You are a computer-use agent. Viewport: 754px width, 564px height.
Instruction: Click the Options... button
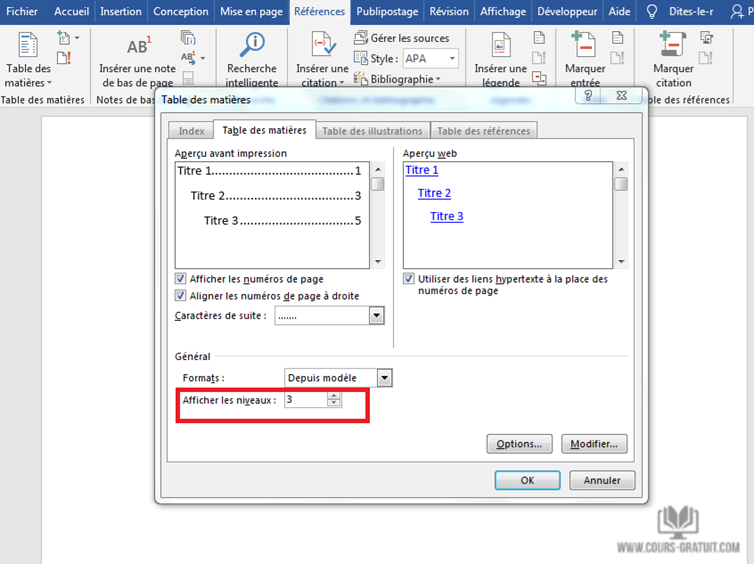[x=520, y=444]
